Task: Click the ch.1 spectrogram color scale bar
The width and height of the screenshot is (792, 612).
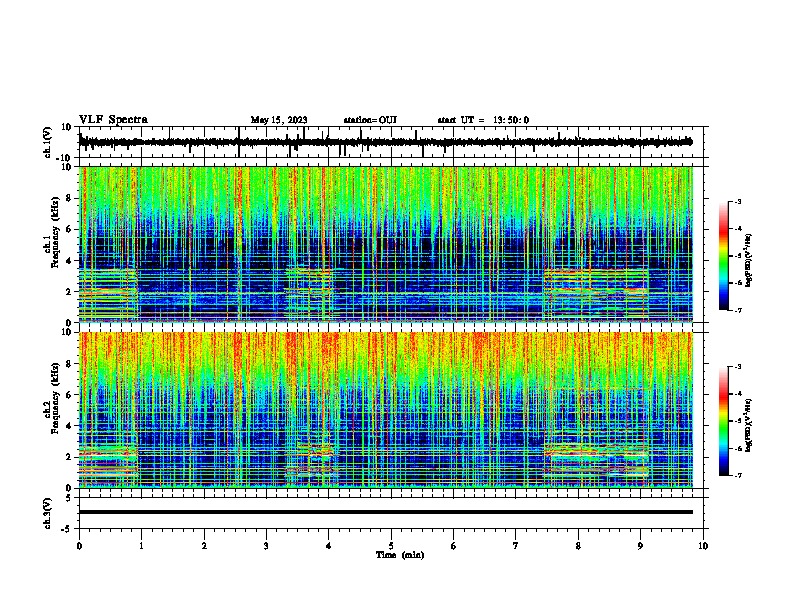Action: point(724,256)
